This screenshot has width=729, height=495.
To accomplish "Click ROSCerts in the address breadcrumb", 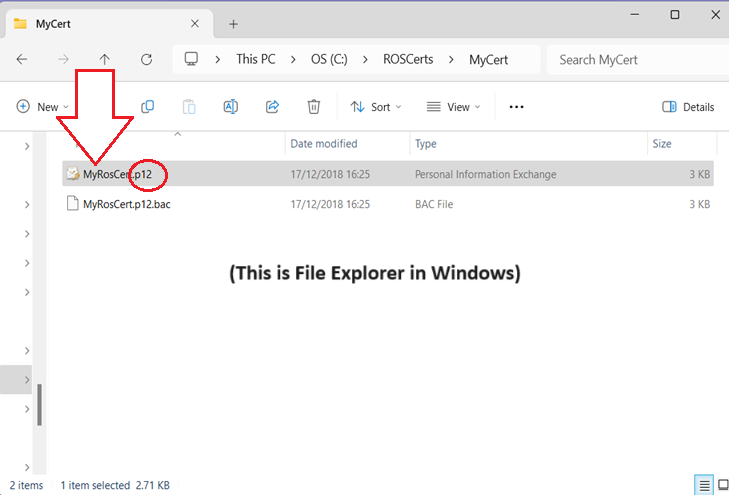I will [x=408, y=59].
